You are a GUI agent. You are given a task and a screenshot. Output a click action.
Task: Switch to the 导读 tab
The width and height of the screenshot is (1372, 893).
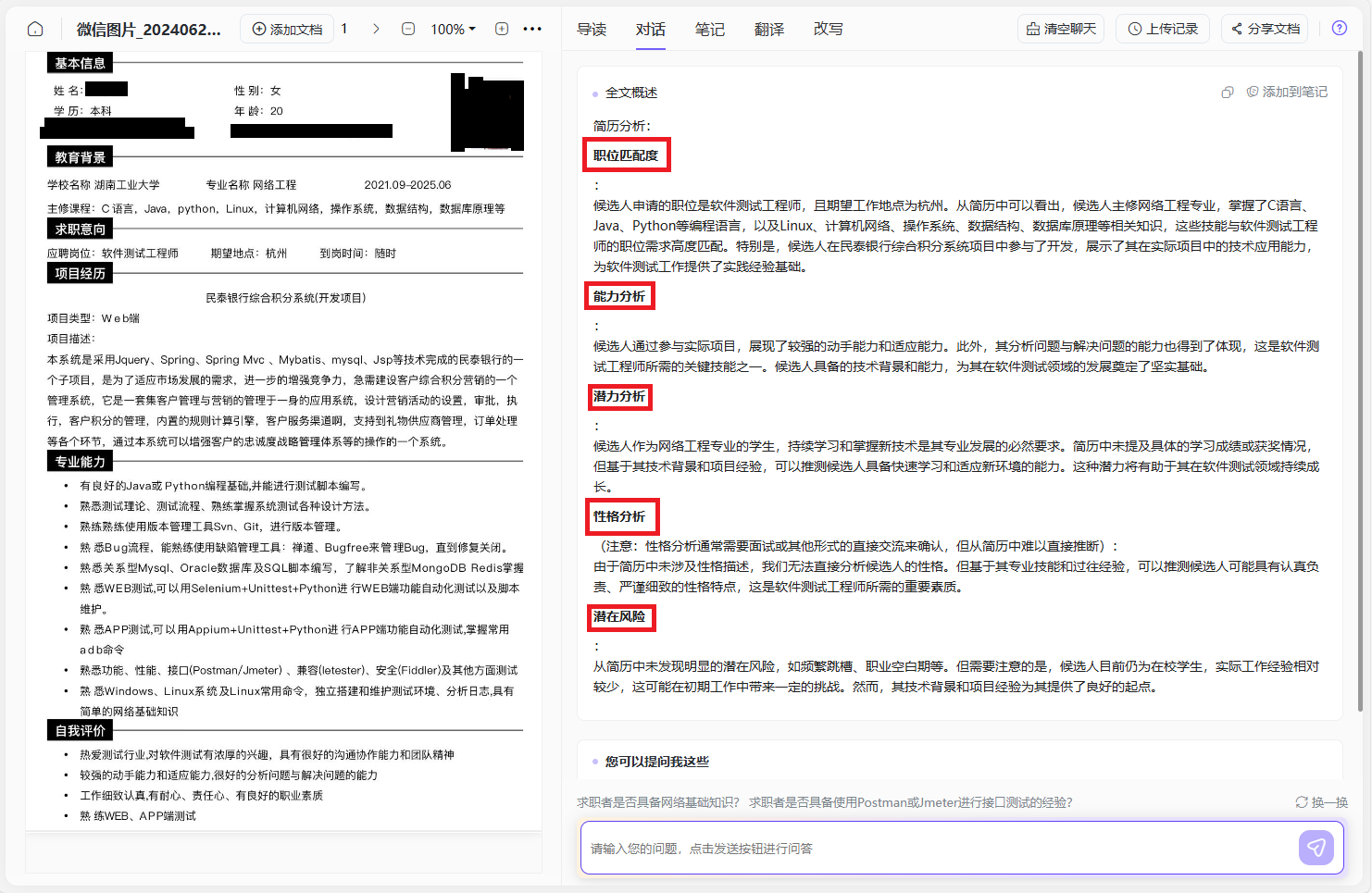(592, 29)
